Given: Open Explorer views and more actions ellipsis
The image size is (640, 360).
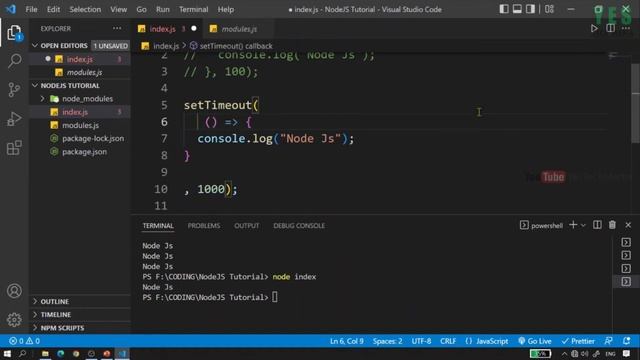Looking at the screenshot, I should 117,29.
